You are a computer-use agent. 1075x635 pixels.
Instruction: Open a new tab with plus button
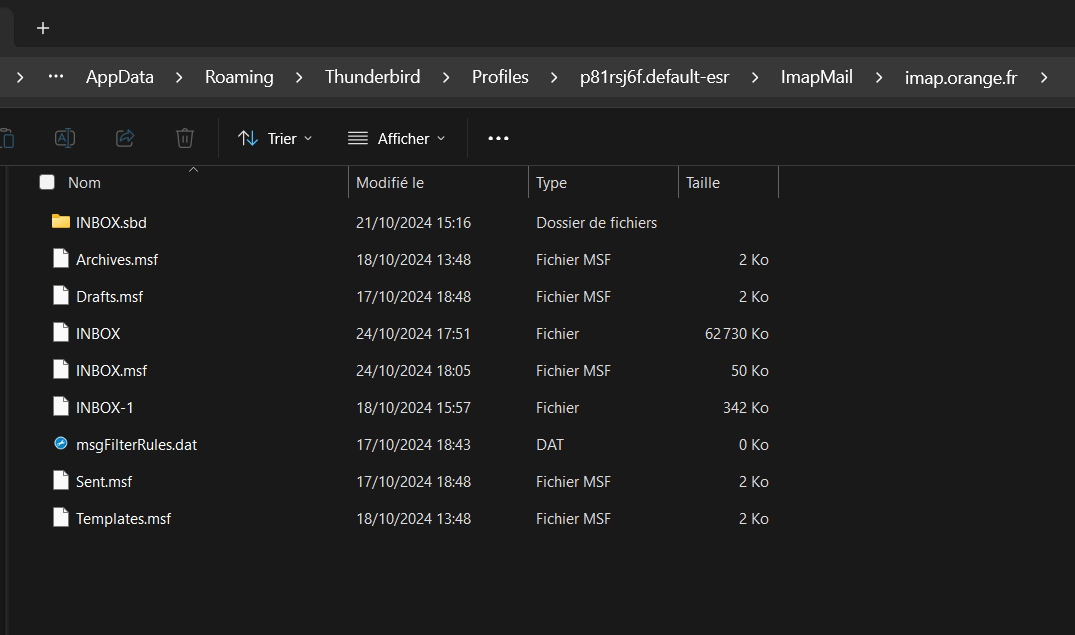point(43,28)
